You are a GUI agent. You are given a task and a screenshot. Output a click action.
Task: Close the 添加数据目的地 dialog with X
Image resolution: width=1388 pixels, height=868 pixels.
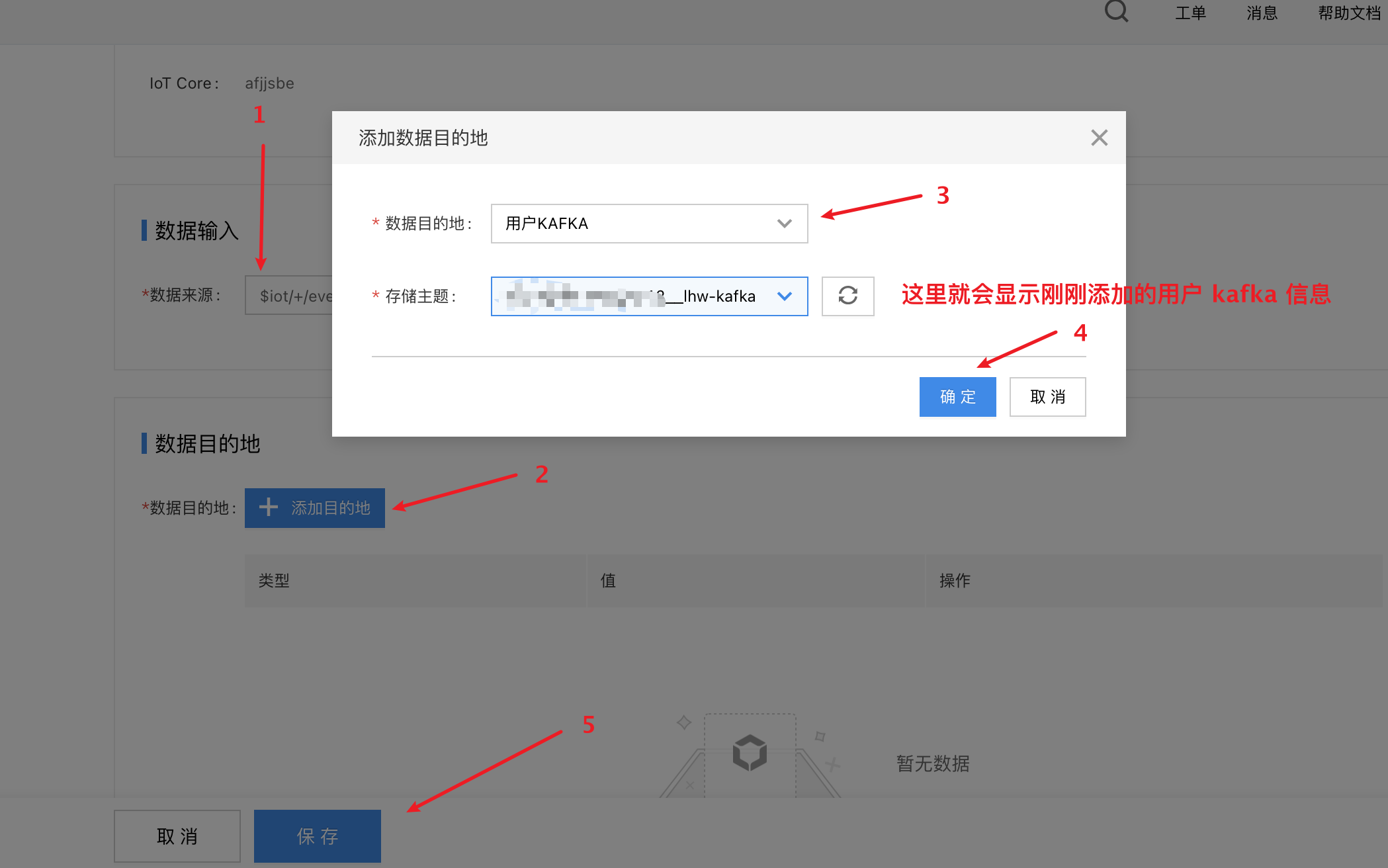click(x=1099, y=138)
